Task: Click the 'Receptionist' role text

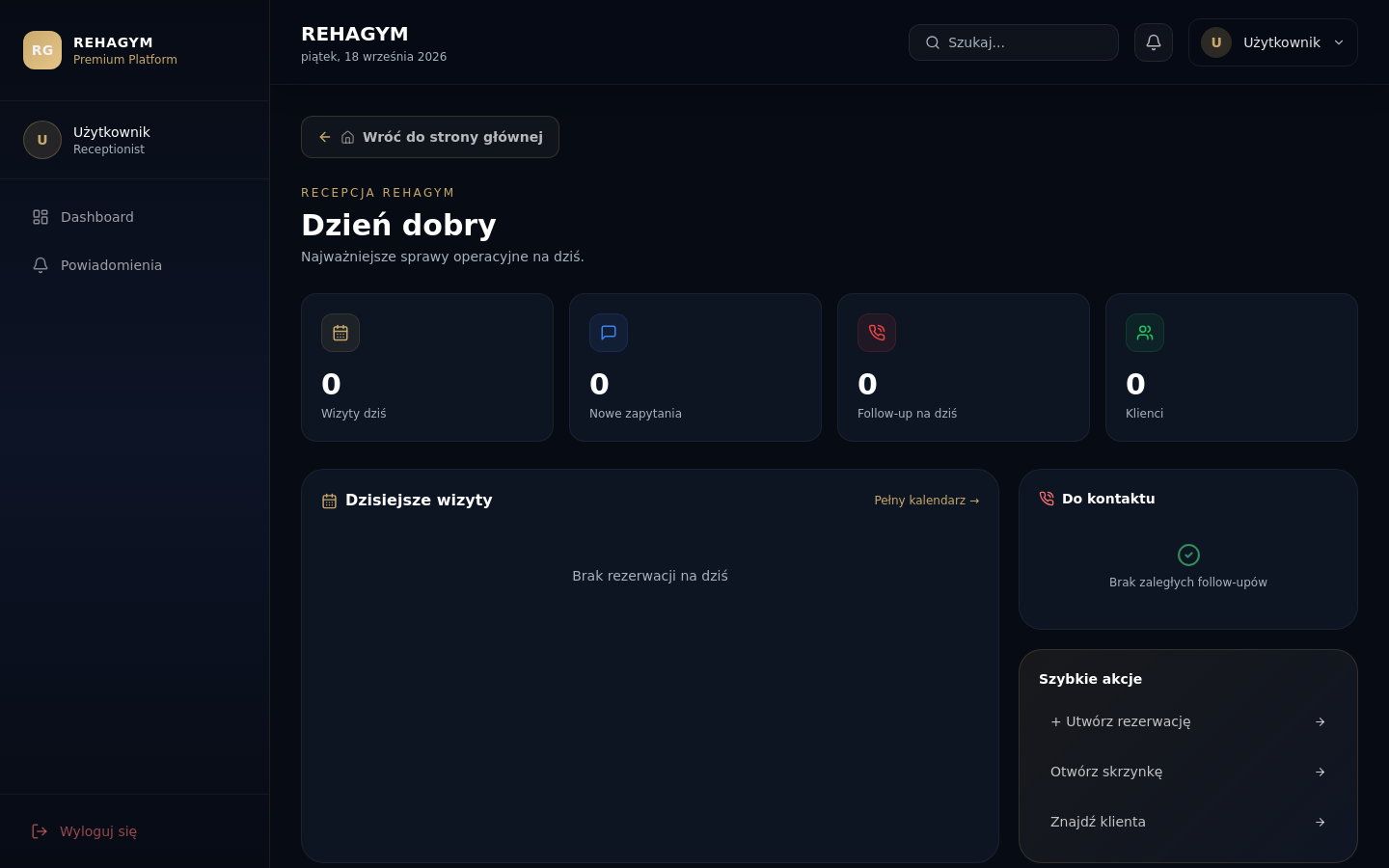Action: point(109,149)
